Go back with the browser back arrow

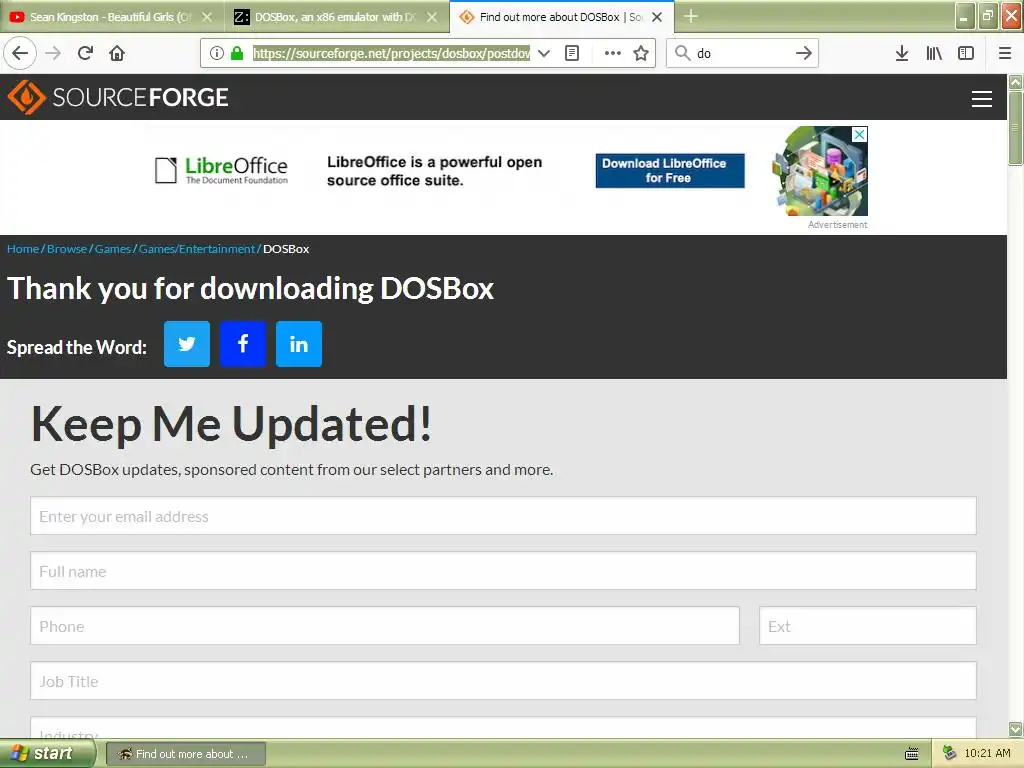(20, 53)
